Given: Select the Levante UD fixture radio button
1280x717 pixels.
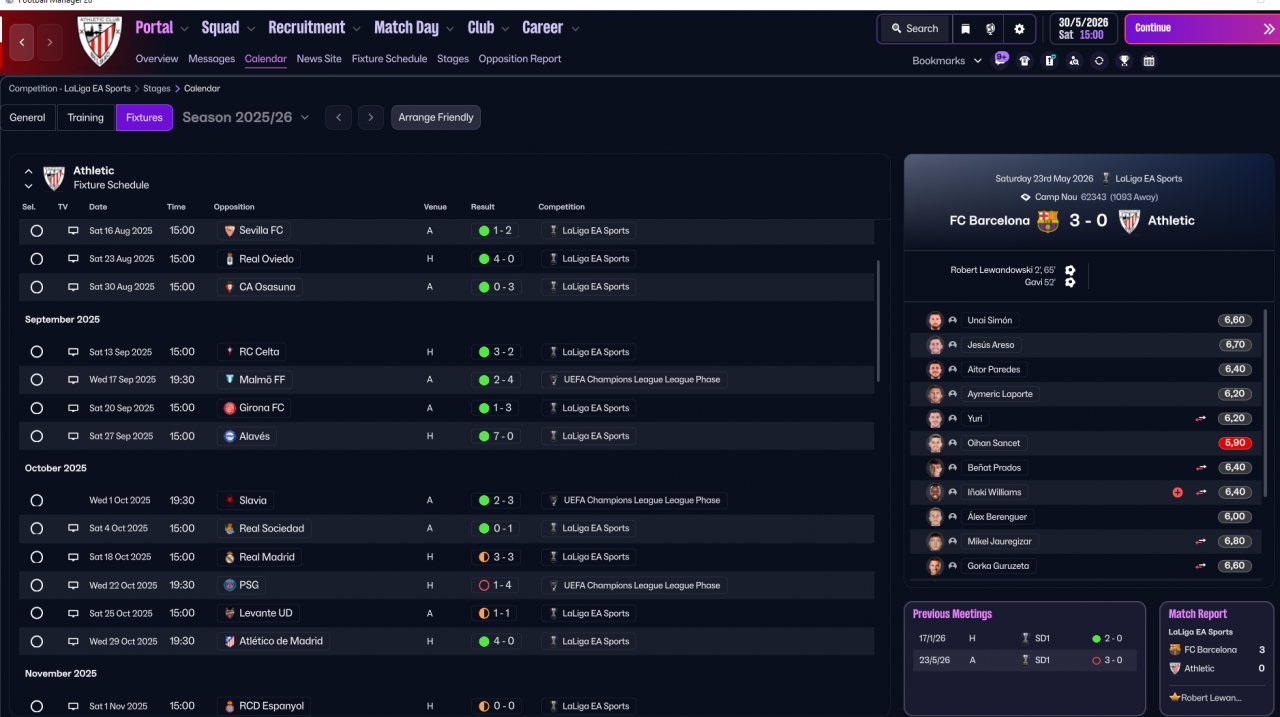Looking at the screenshot, I should [37, 613].
